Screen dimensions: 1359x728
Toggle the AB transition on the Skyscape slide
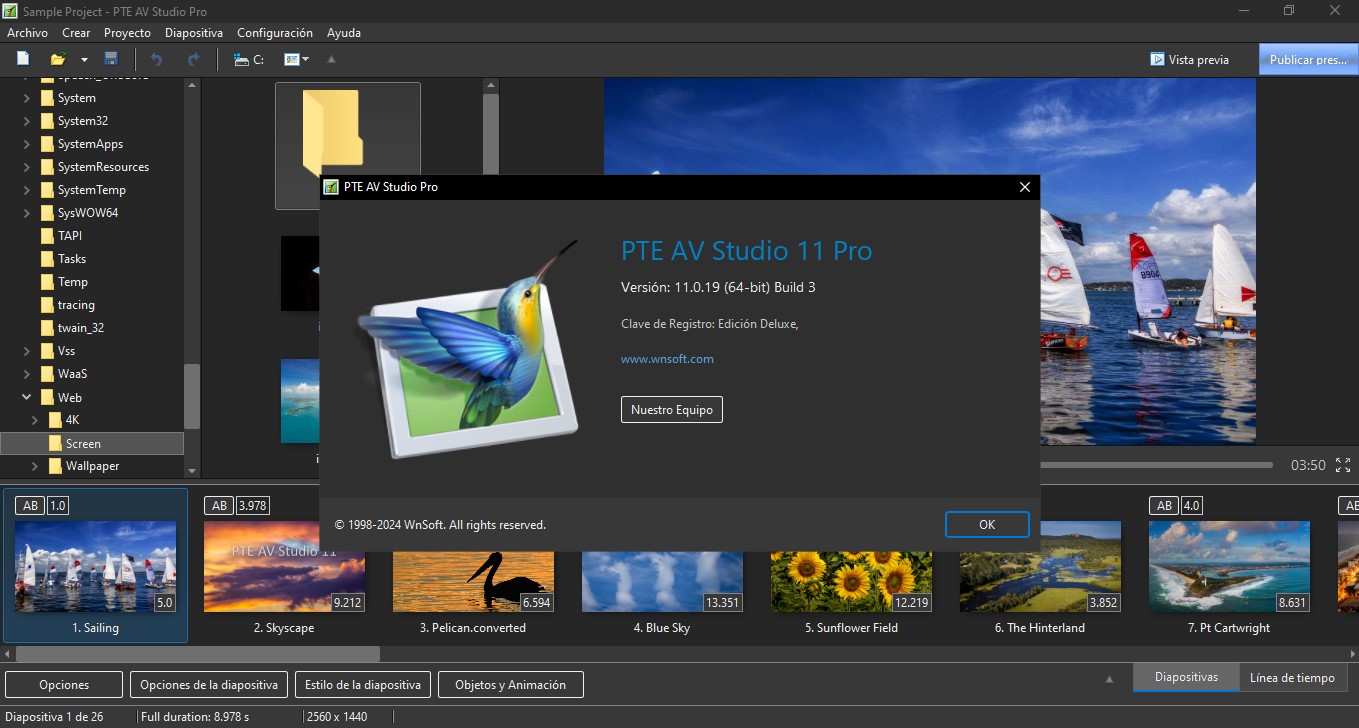(219, 505)
